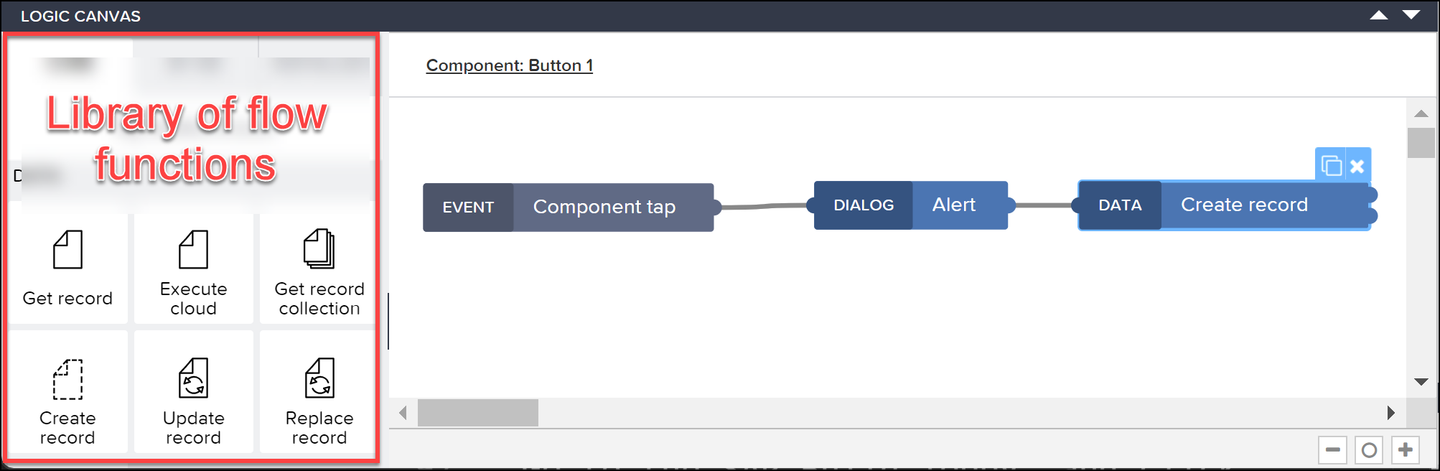Select the Alert dialog node
Image resolution: width=1440 pixels, height=471 pixels.
point(911,205)
